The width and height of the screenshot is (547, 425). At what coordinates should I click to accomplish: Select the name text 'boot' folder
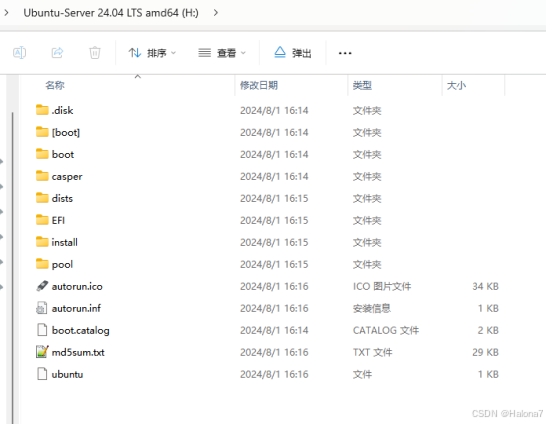pyautogui.click(x=63, y=155)
